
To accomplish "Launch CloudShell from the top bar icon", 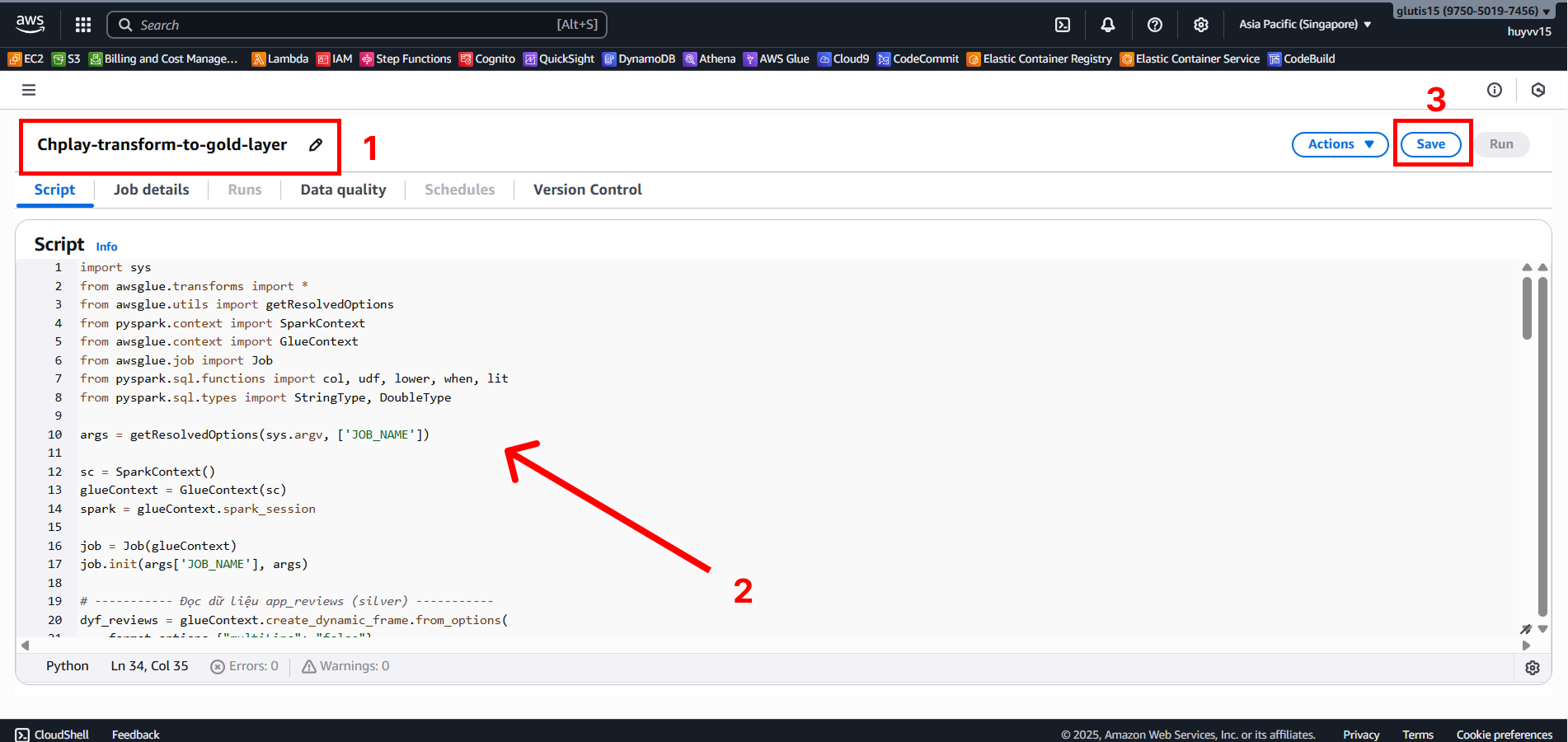I will coord(1063,25).
